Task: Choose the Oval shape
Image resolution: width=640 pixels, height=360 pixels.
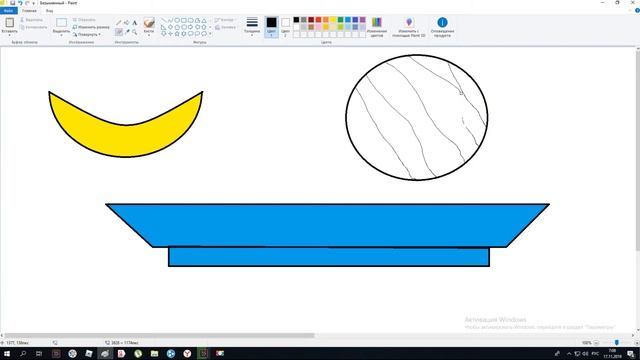Action: click(x=177, y=20)
